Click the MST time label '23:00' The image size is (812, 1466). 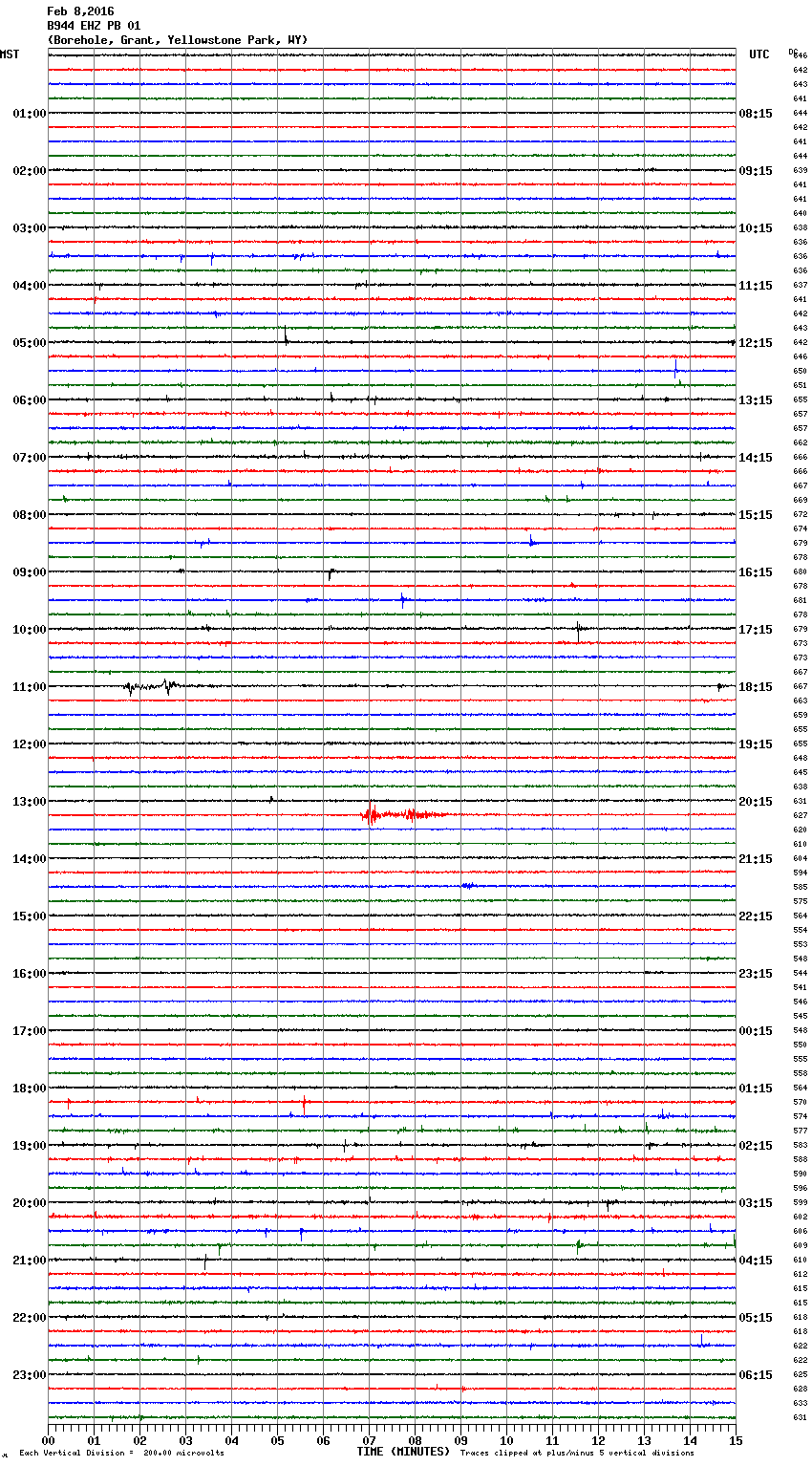tap(30, 1375)
